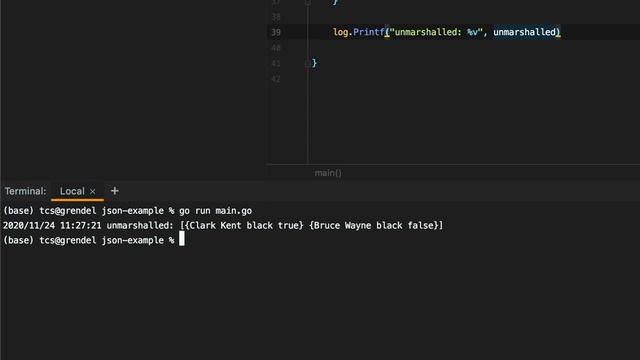This screenshot has height=360, width=640.
Task: Click the unmarshalled argument variable
Action: click(x=524, y=32)
